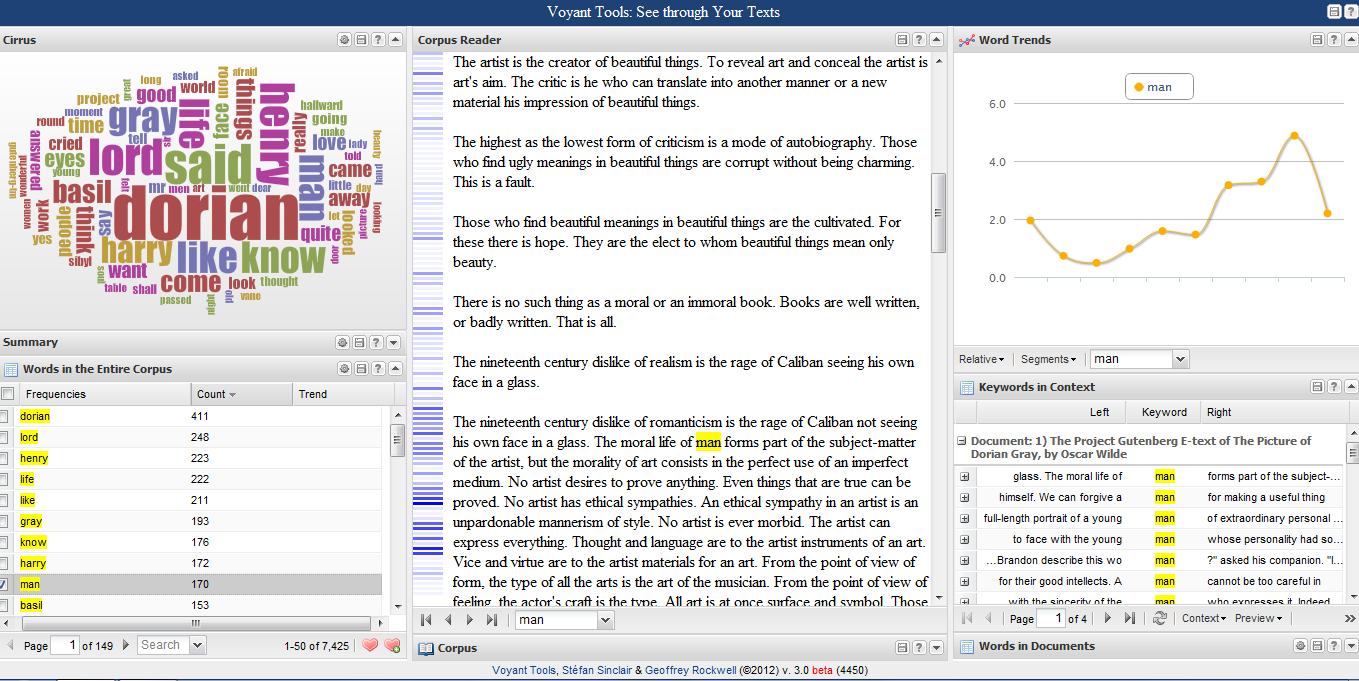Refresh the Keywords in Context results
The image size is (1359, 681).
coord(1159,618)
